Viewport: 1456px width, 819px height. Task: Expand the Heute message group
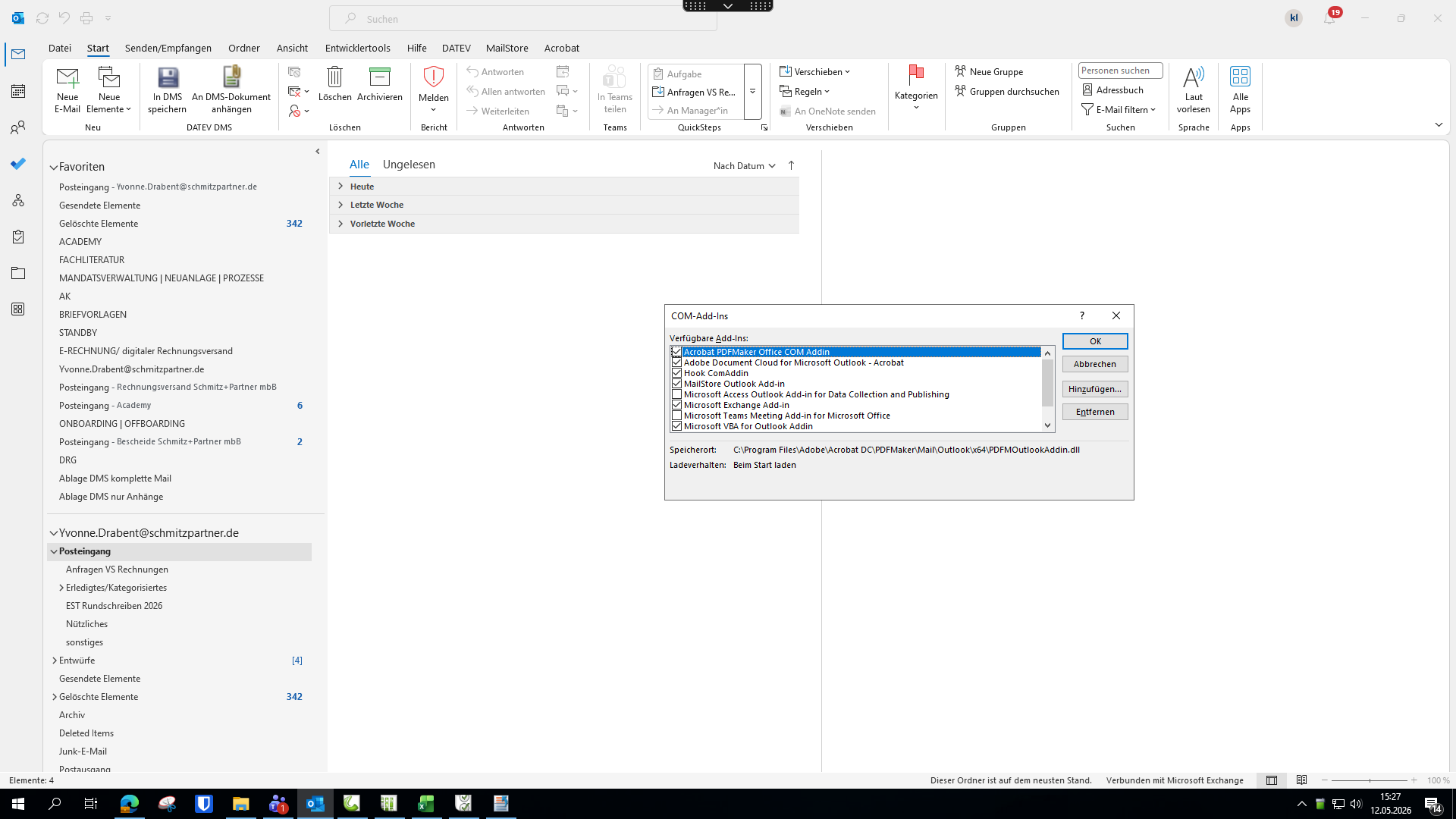click(340, 187)
